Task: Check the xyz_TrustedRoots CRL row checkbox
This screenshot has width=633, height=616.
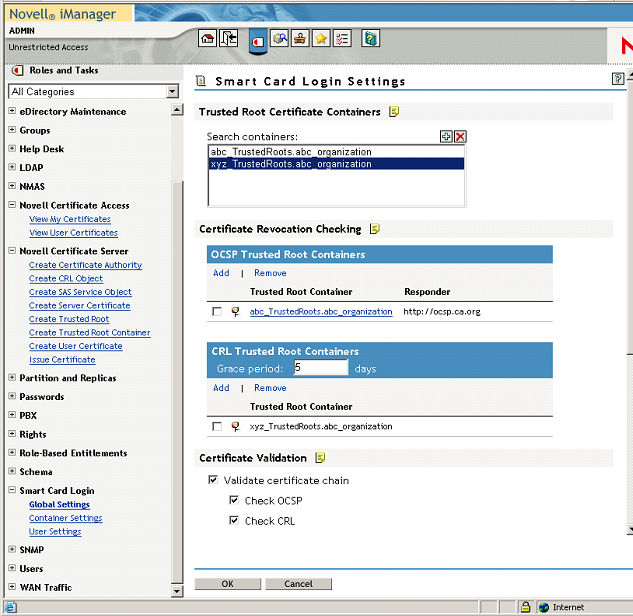Action: click(217, 427)
